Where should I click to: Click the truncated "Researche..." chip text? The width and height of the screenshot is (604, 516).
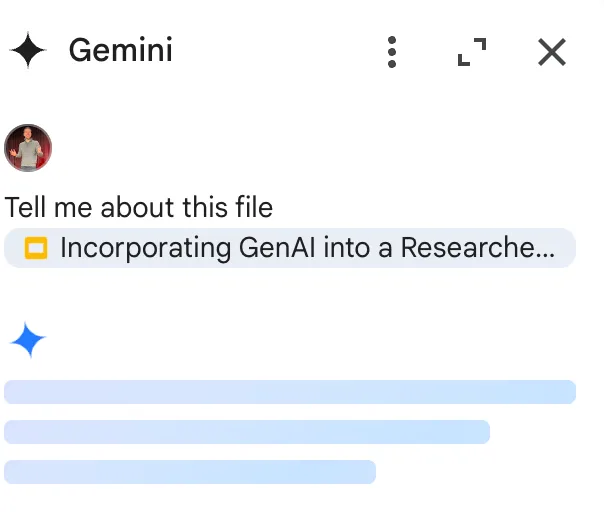click(x=477, y=248)
